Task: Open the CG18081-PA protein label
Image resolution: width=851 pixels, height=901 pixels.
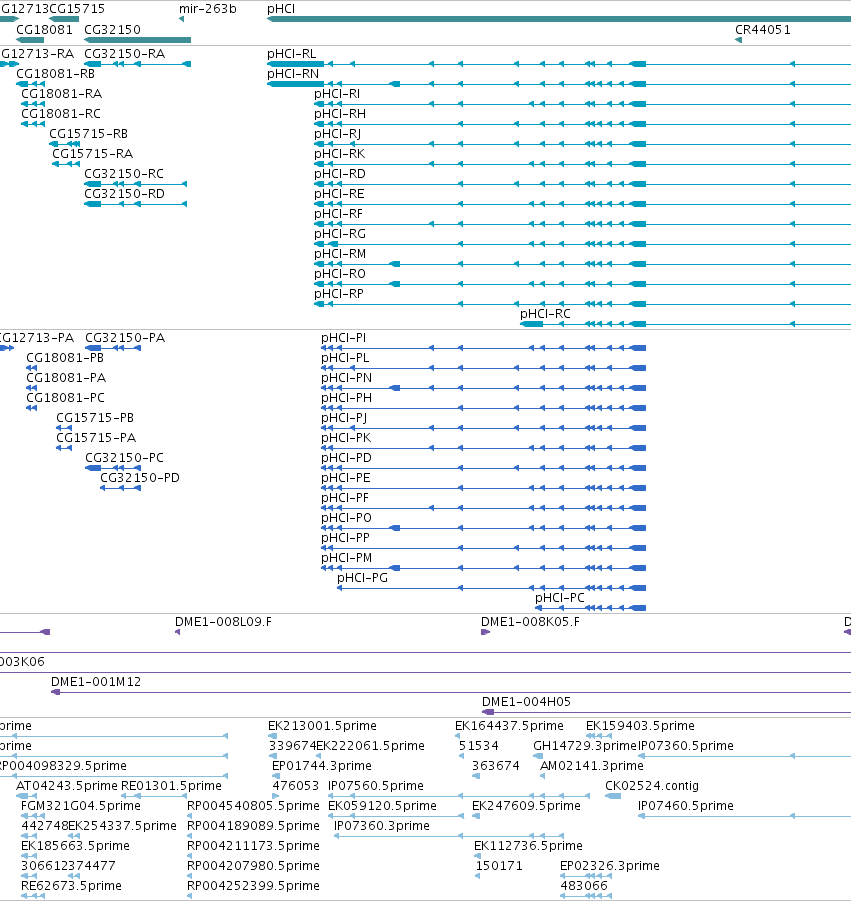Action: [x=67, y=378]
